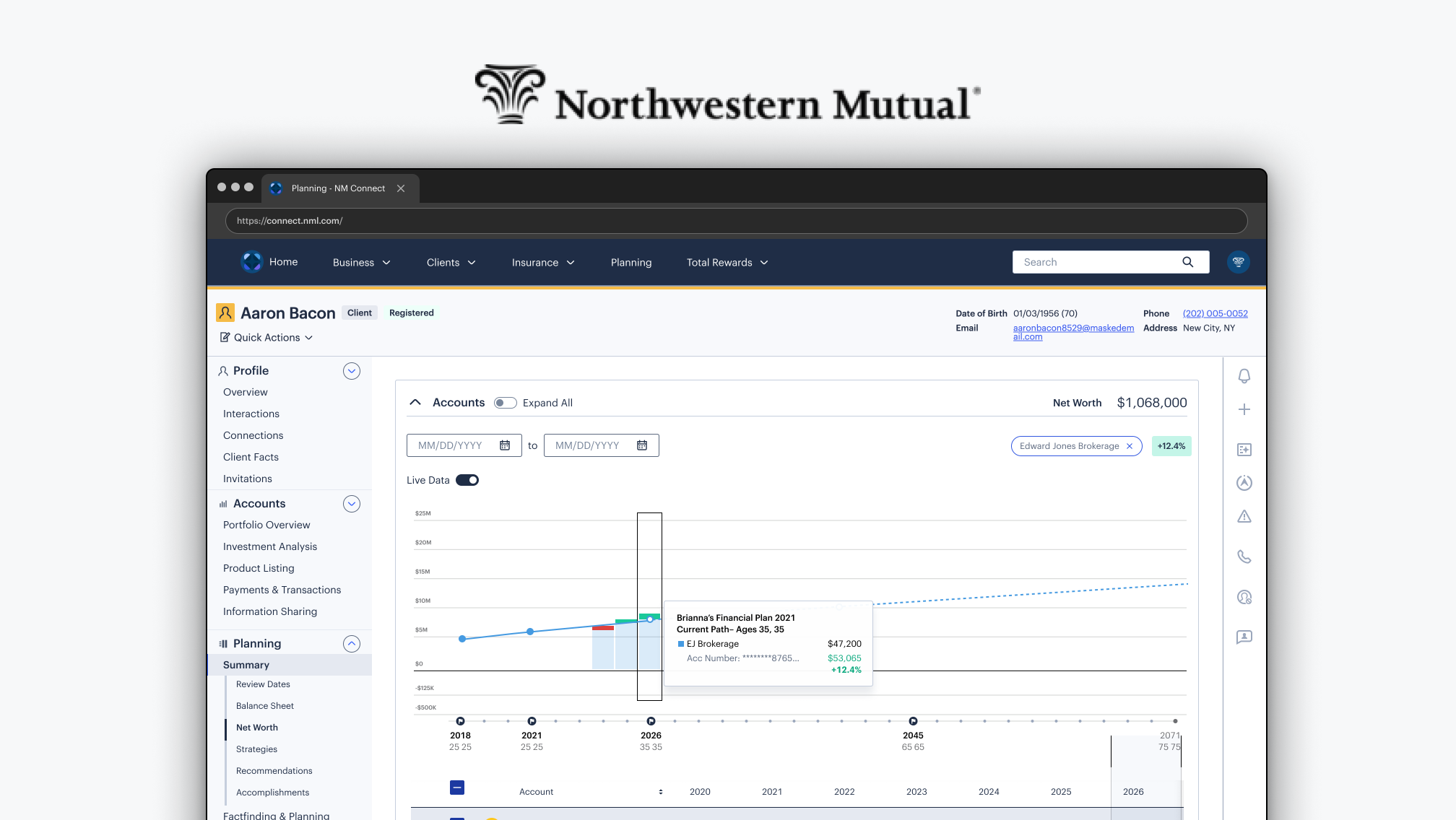Click the 2018 flag marker on timeline
Screen dimensions: 1456x820
point(461,721)
